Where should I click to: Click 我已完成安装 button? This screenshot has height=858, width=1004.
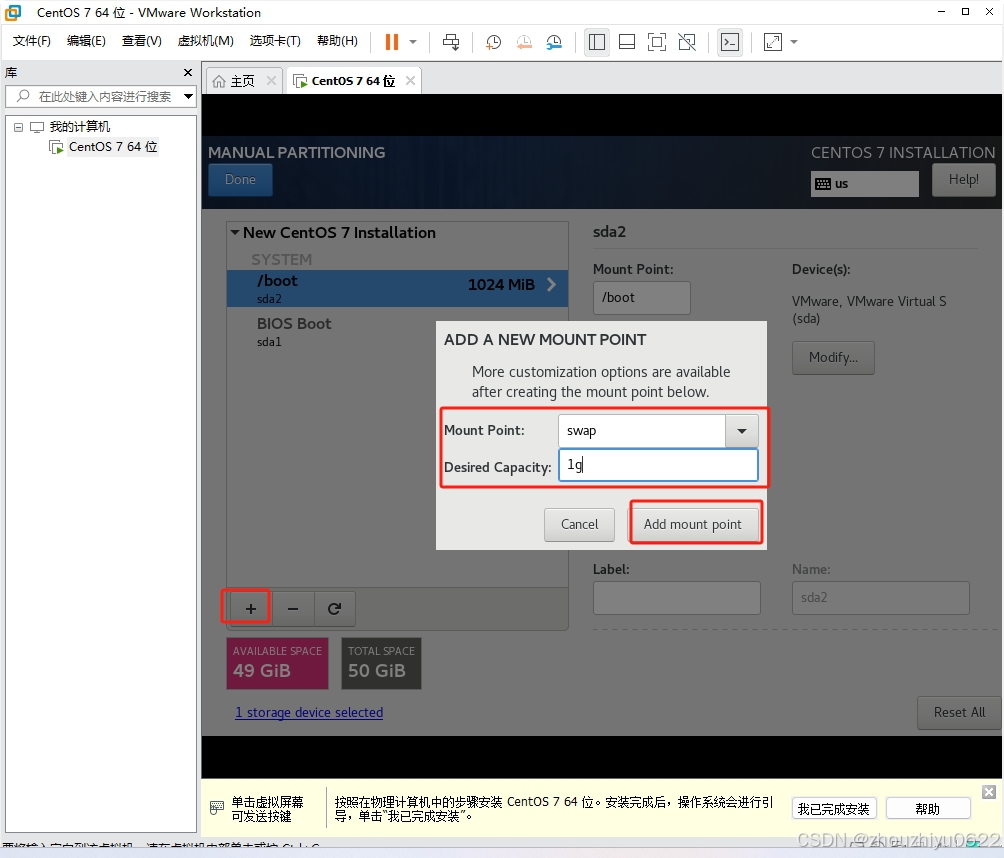(834, 809)
